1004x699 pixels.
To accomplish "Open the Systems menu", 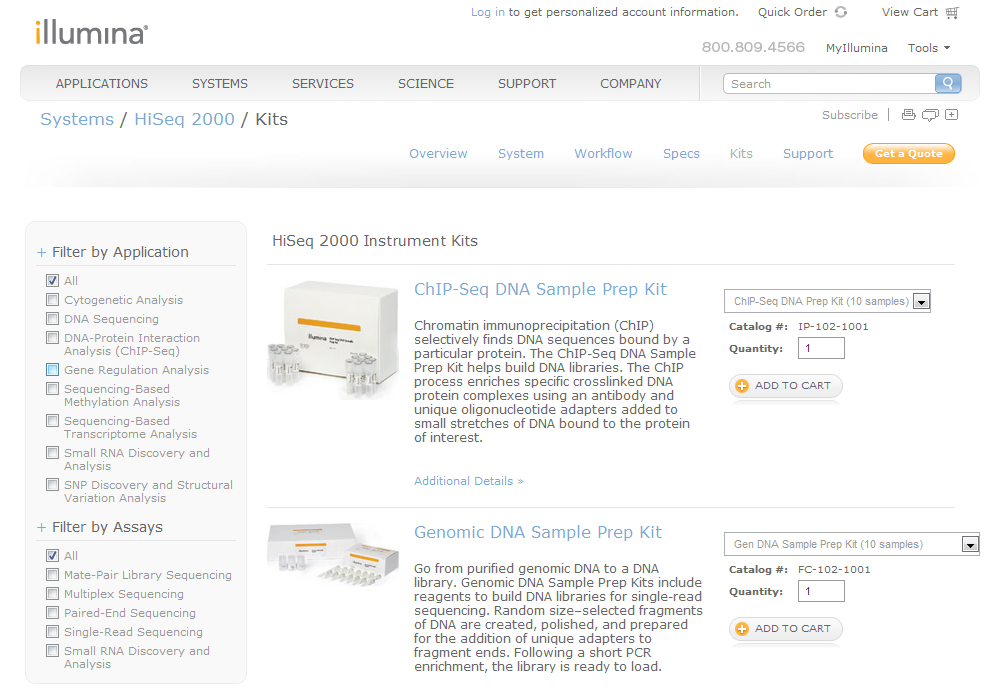I will pyautogui.click(x=220, y=84).
